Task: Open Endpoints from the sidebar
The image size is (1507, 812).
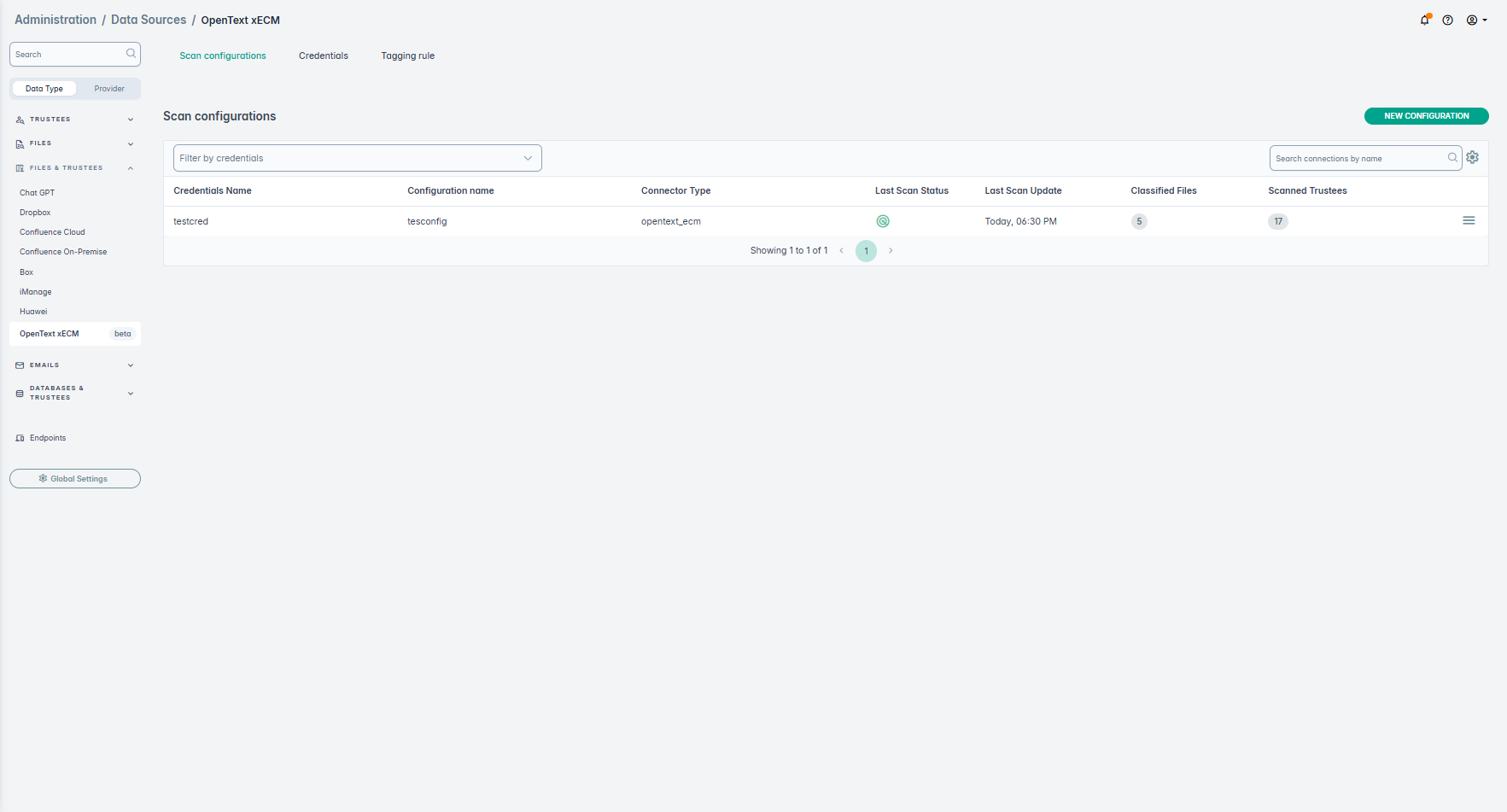Action: 48,438
